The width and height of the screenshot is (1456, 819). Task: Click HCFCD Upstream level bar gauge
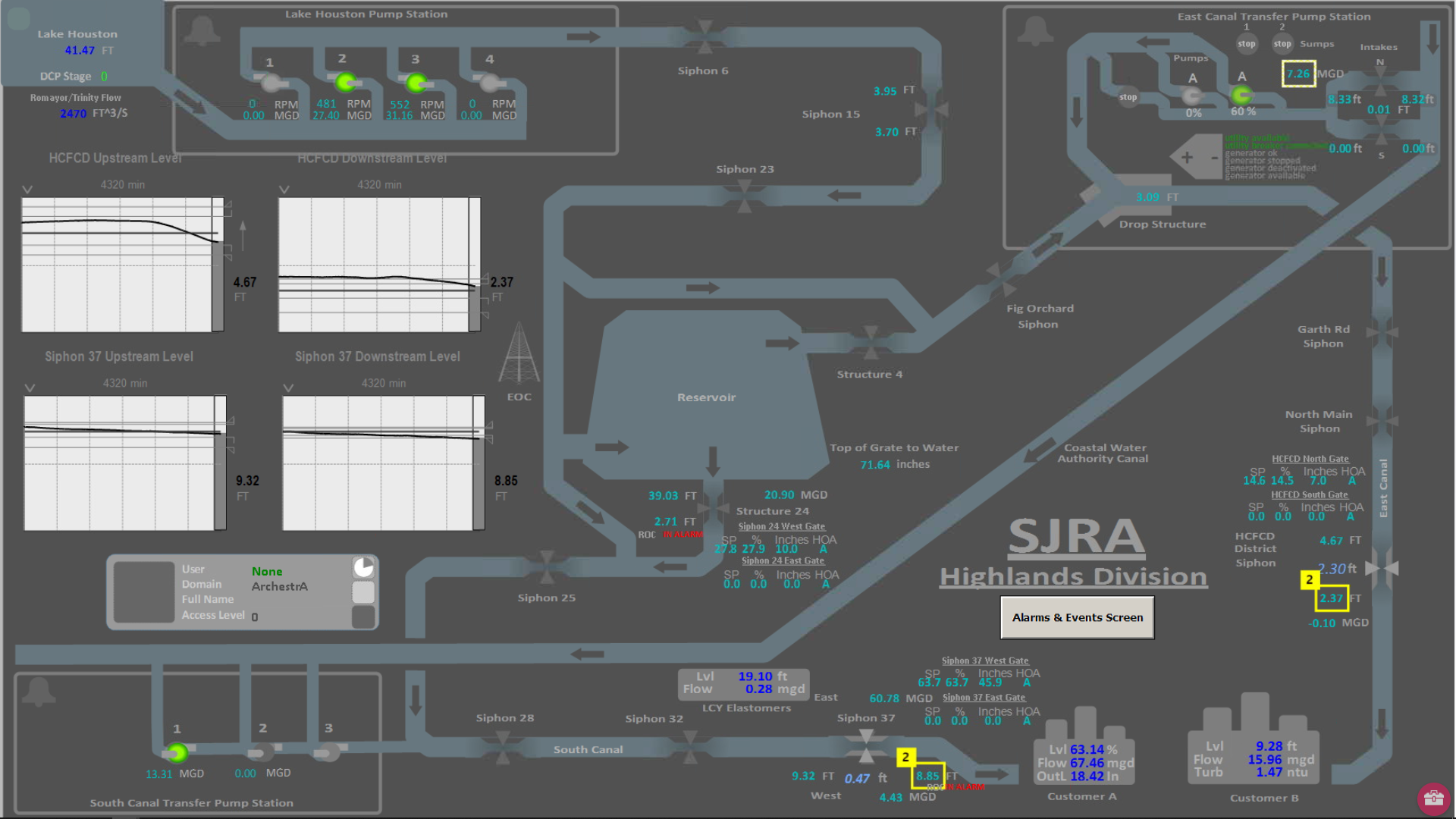[x=218, y=265]
